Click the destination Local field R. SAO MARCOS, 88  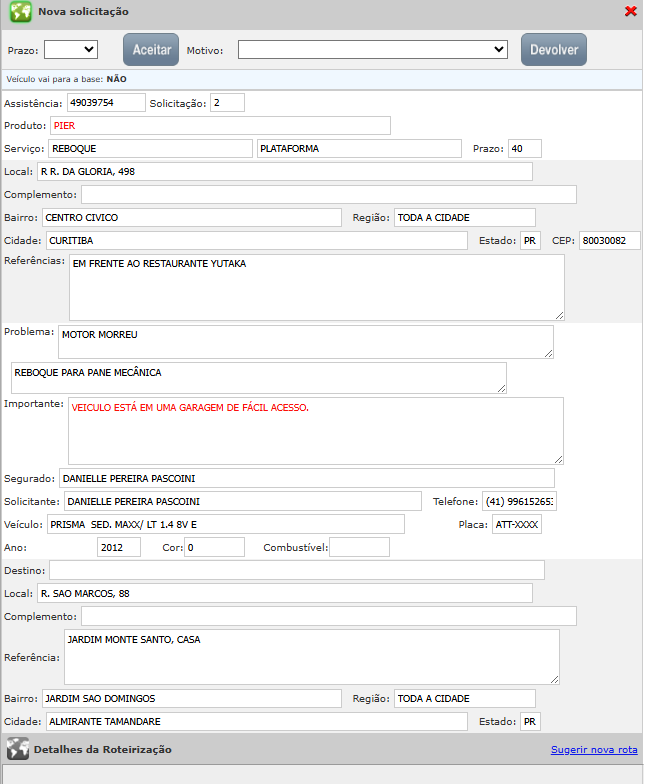click(284, 594)
